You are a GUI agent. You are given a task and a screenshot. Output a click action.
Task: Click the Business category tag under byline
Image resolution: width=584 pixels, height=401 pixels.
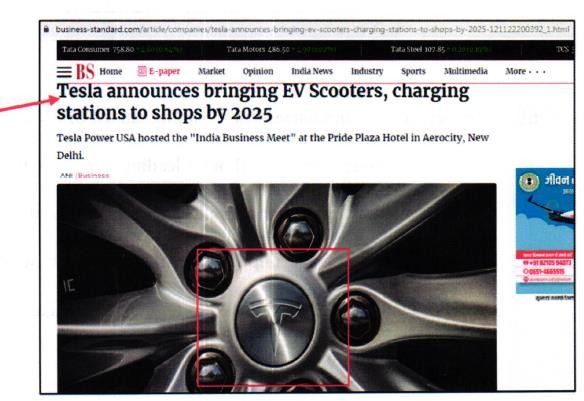click(92, 175)
